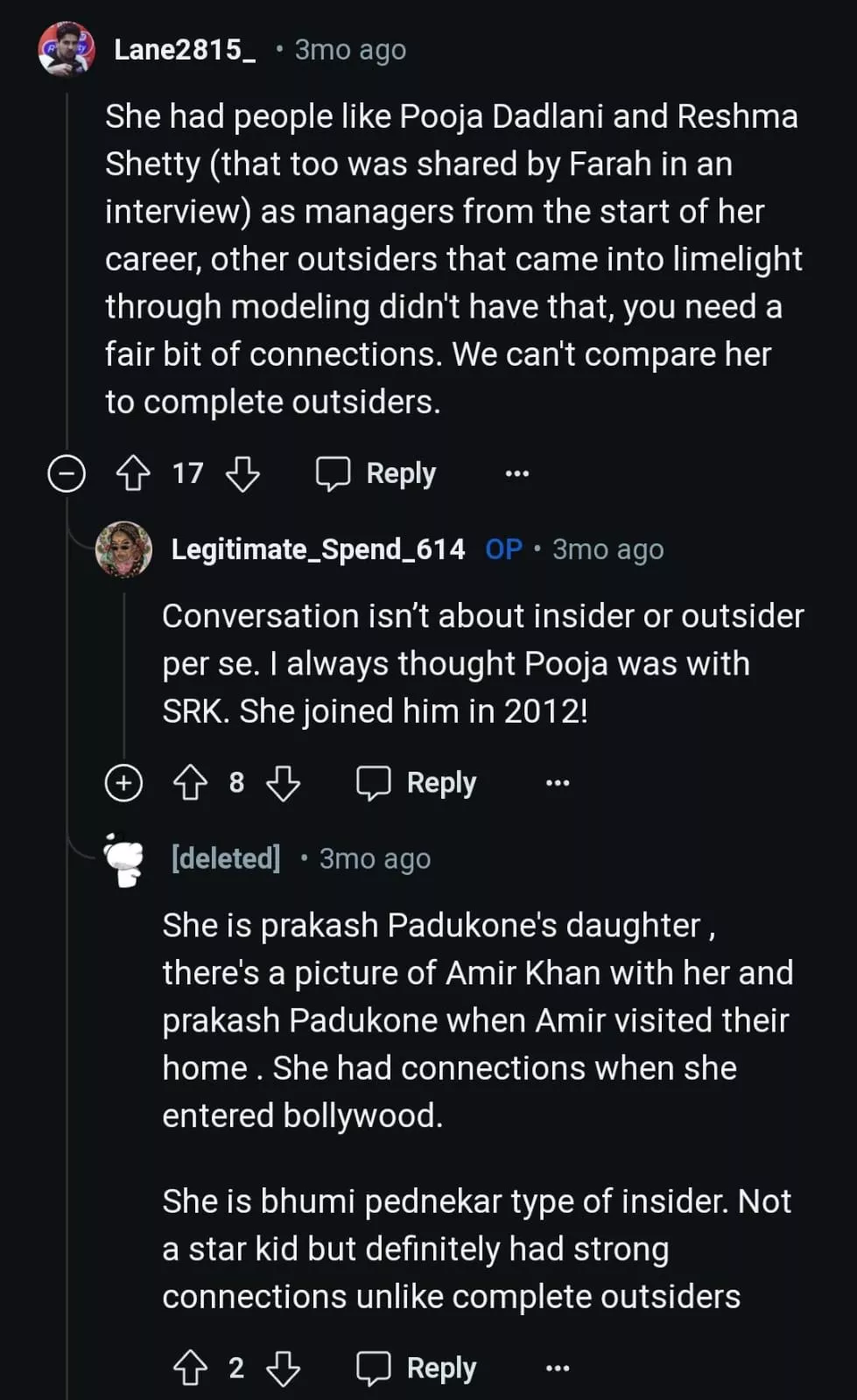Open more options for deleted user's comment
Image resolution: width=857 pixels, height=1400 pixels.
tap(558, 1368)
